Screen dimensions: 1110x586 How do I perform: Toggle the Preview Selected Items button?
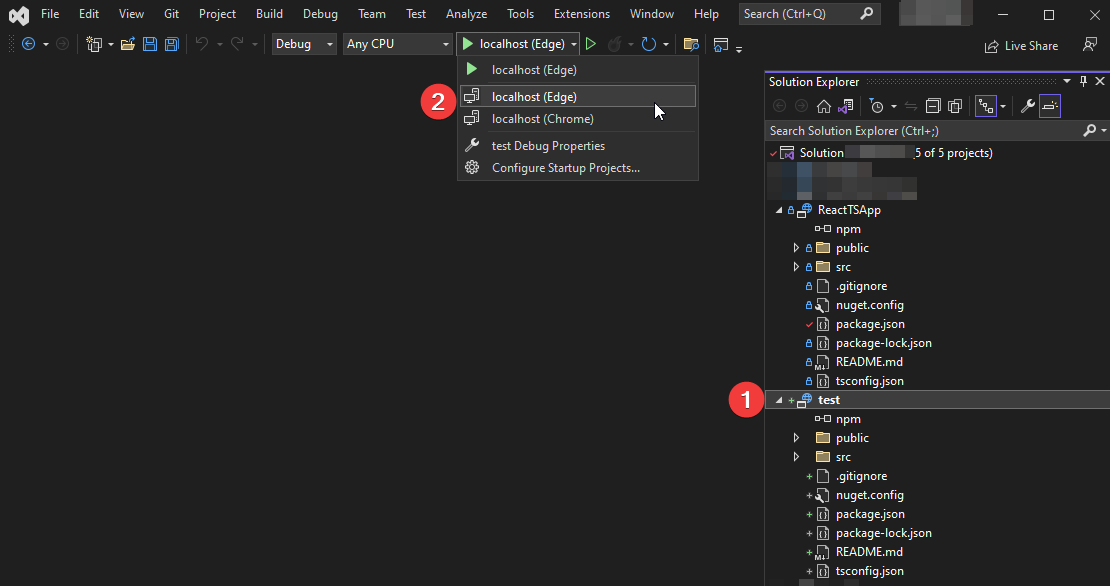click(x=1050, y=106)
